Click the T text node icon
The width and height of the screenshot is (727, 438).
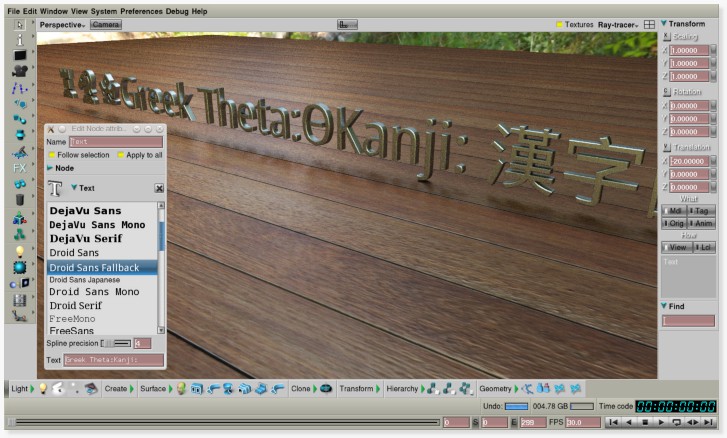click(55, 188)
